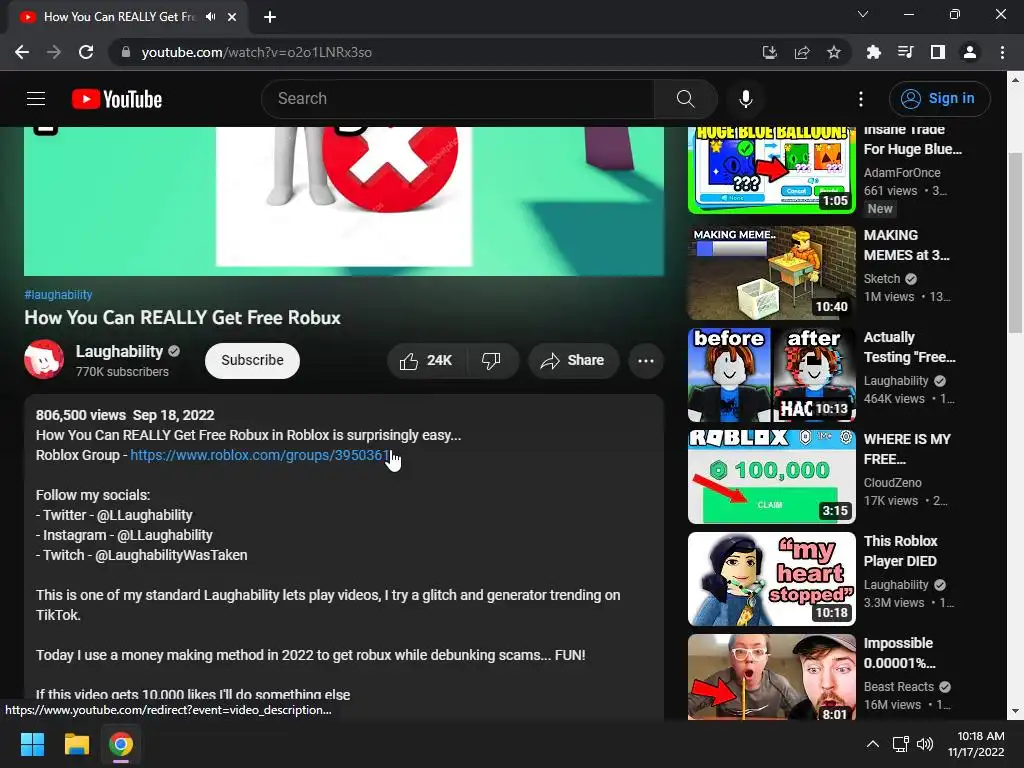Open 'WHERE IS MY FREE...' video title
This screenshot has width=1024, height=768.
click(x=907, y=449)
